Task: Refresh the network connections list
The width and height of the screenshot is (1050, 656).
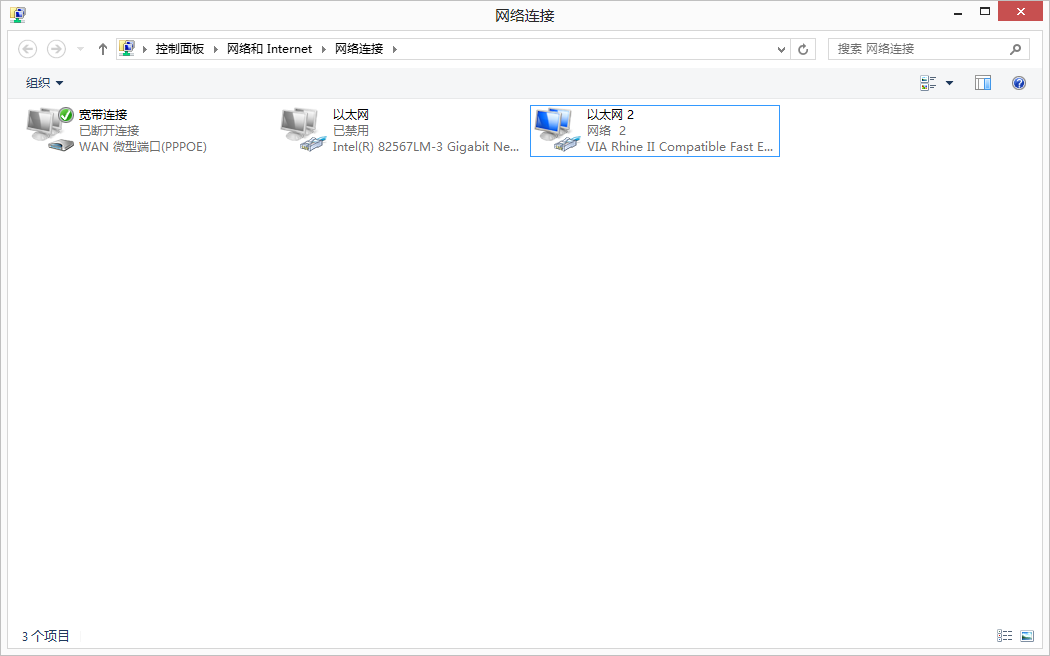Action: tap(803, 49)
